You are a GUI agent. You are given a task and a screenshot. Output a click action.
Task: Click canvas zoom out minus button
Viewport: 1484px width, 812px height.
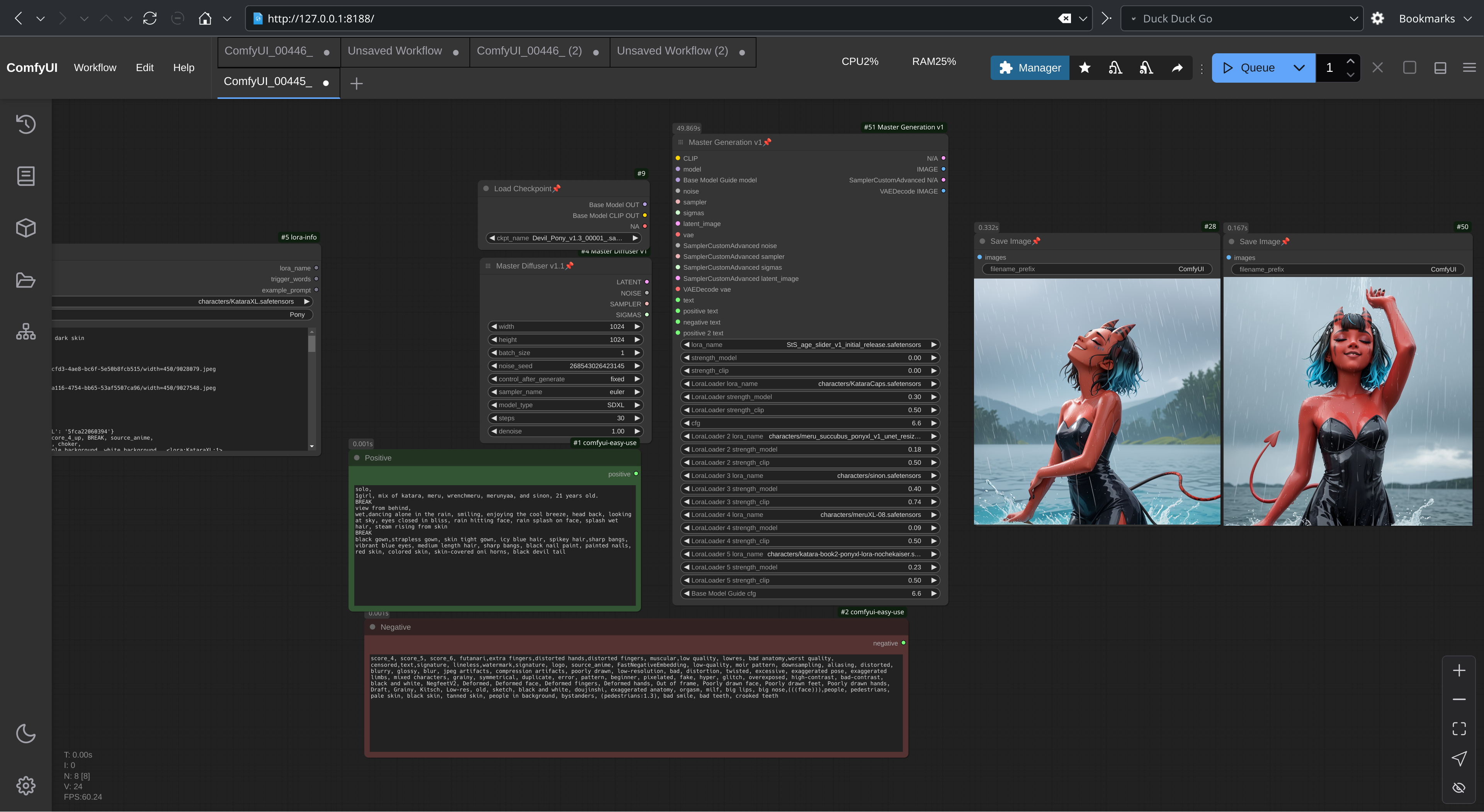point(1459,699)
